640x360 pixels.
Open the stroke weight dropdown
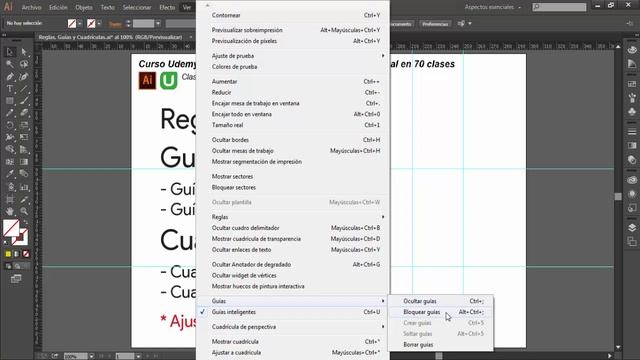pos(158,24)
